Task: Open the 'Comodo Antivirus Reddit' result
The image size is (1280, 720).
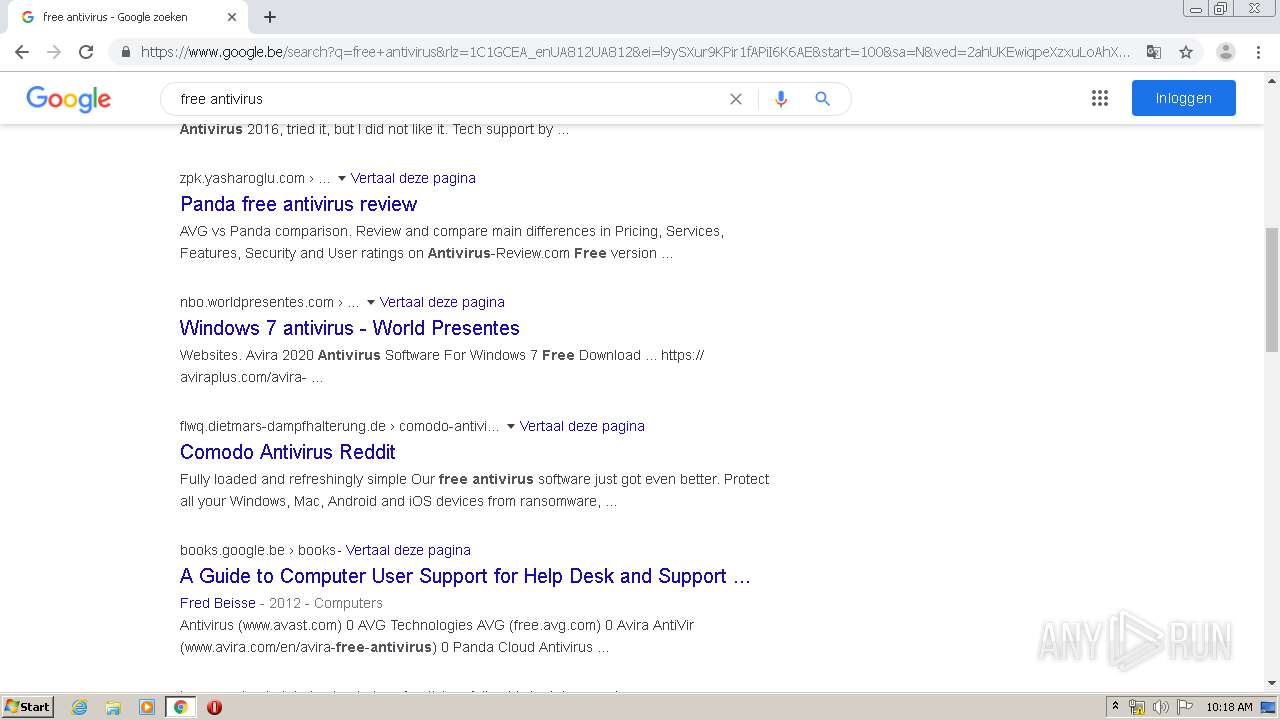Action: pos(288,452)
